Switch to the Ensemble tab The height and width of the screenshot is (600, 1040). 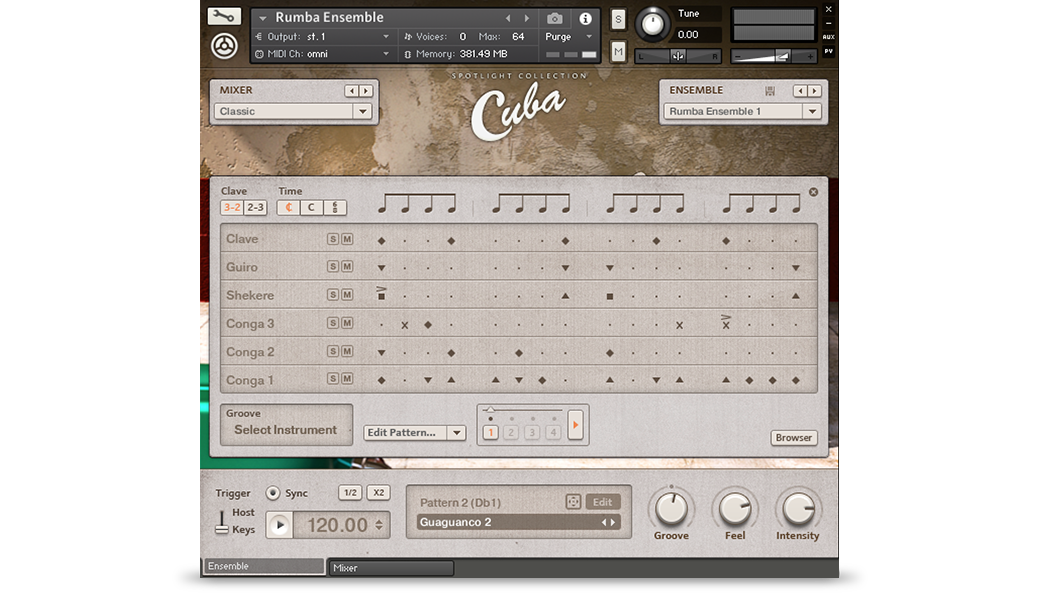click(x=263, y=566)
